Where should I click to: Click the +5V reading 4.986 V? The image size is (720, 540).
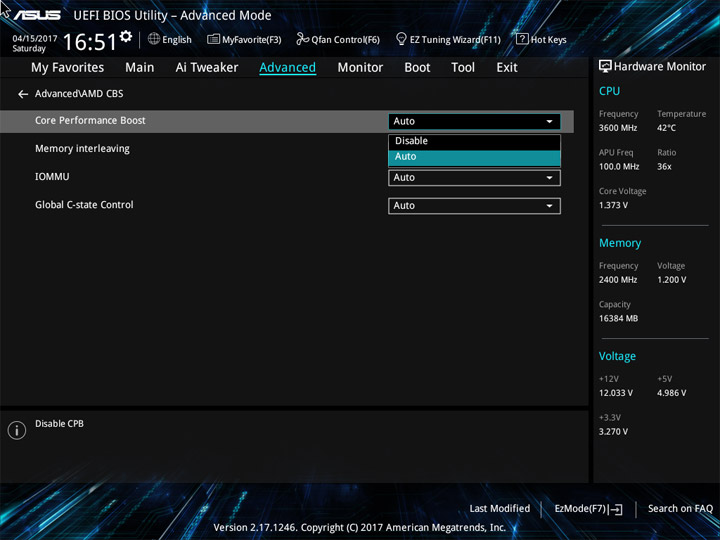(672, 393)
